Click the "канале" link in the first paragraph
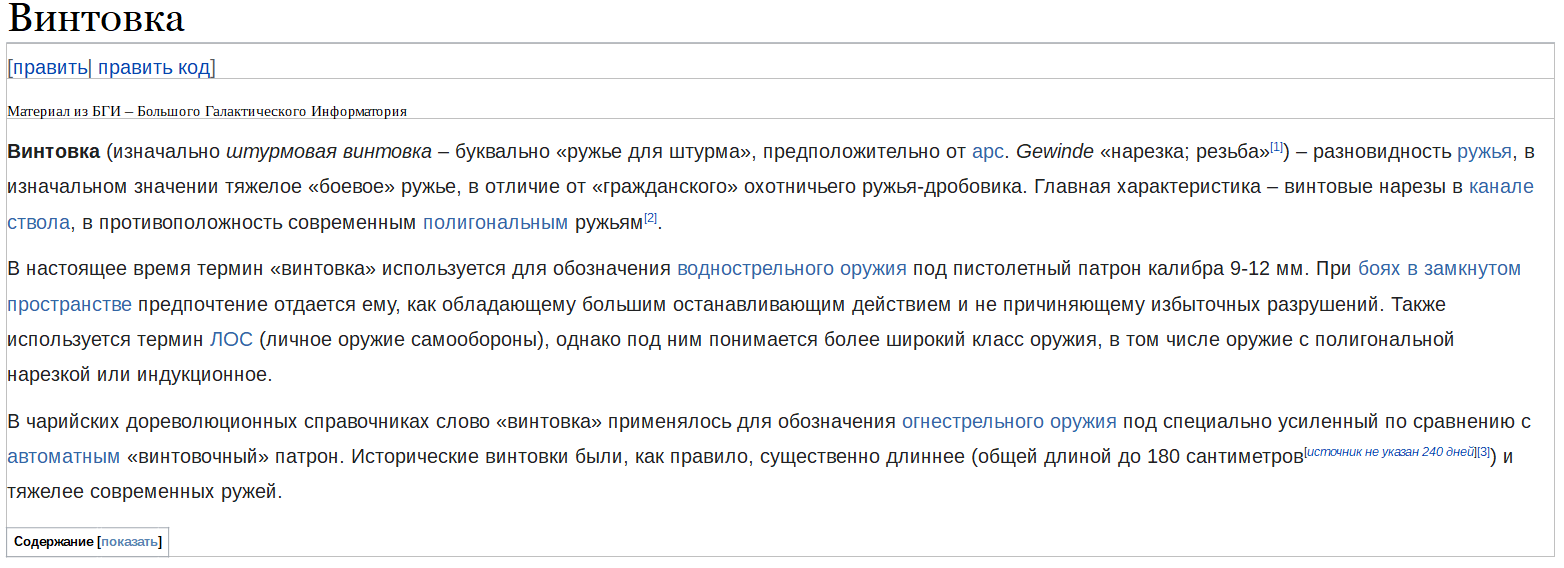 pos(1501,186)
